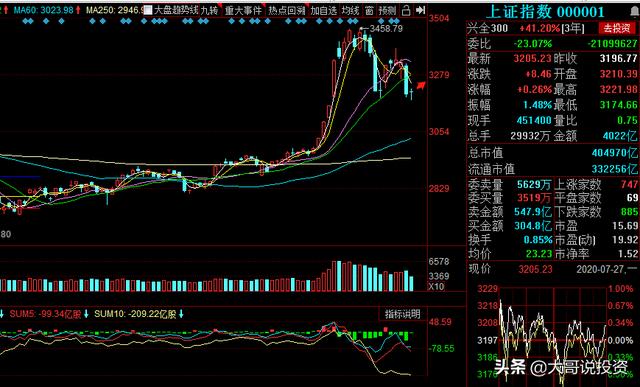This screenshot has width=640, height=387.
Task: Click the down arrow after SUM10 value
Action: coord(181,314)
